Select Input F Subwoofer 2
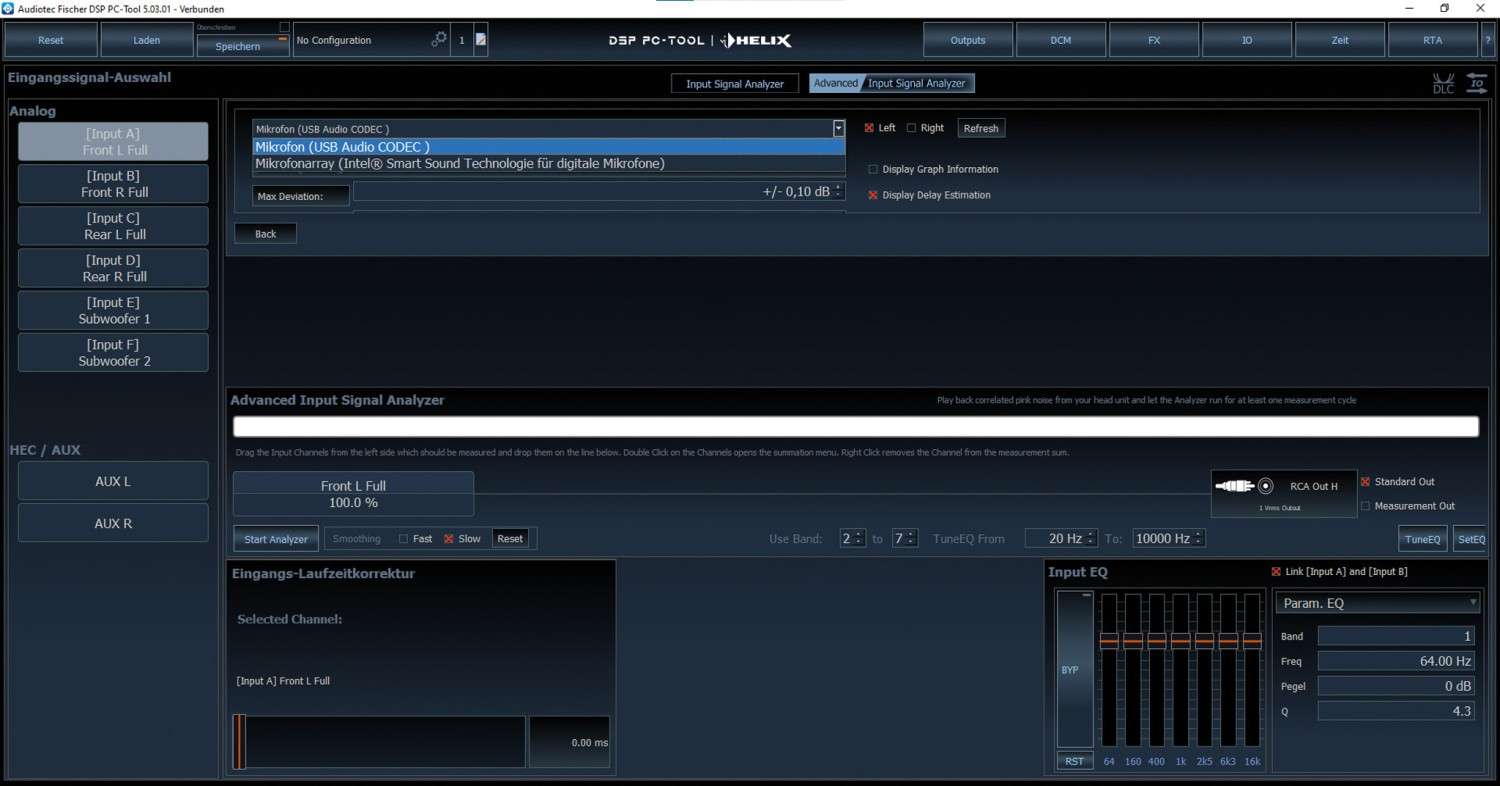Image resolution: width=1500 pixels, height=786 pixels. 113,352
